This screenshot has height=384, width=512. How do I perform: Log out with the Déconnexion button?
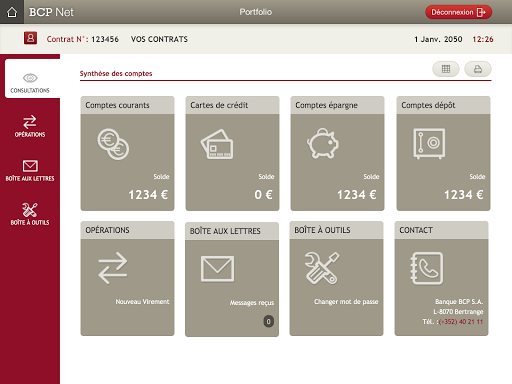click(x=458, y=12)
